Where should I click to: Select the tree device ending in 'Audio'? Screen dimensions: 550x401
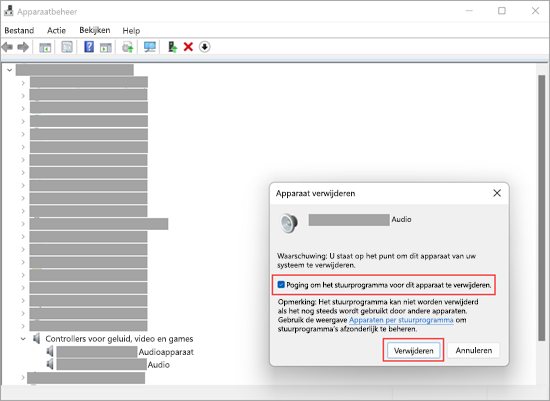(113, 365)
